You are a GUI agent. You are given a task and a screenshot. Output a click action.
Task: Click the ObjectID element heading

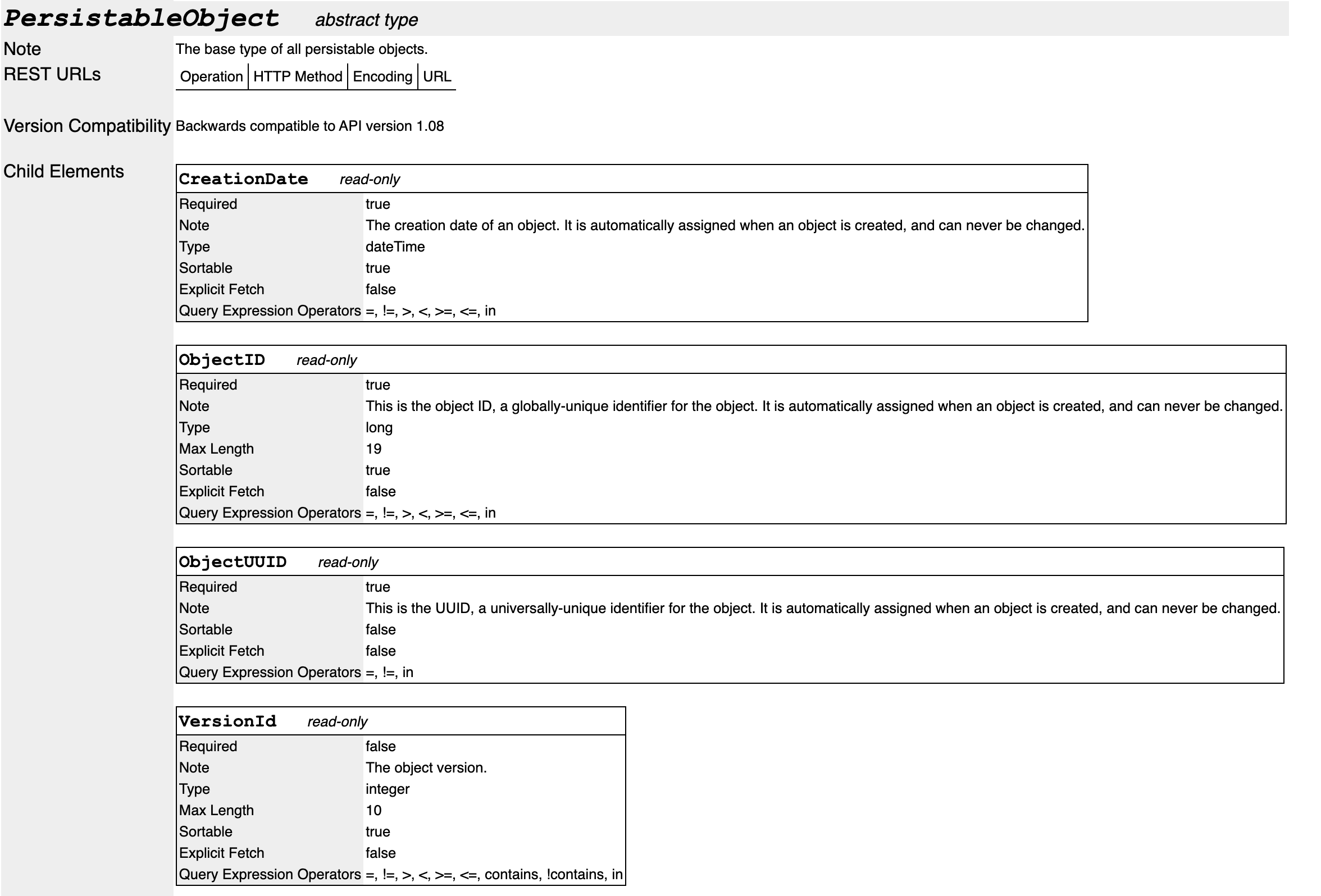tap(222, 360)
